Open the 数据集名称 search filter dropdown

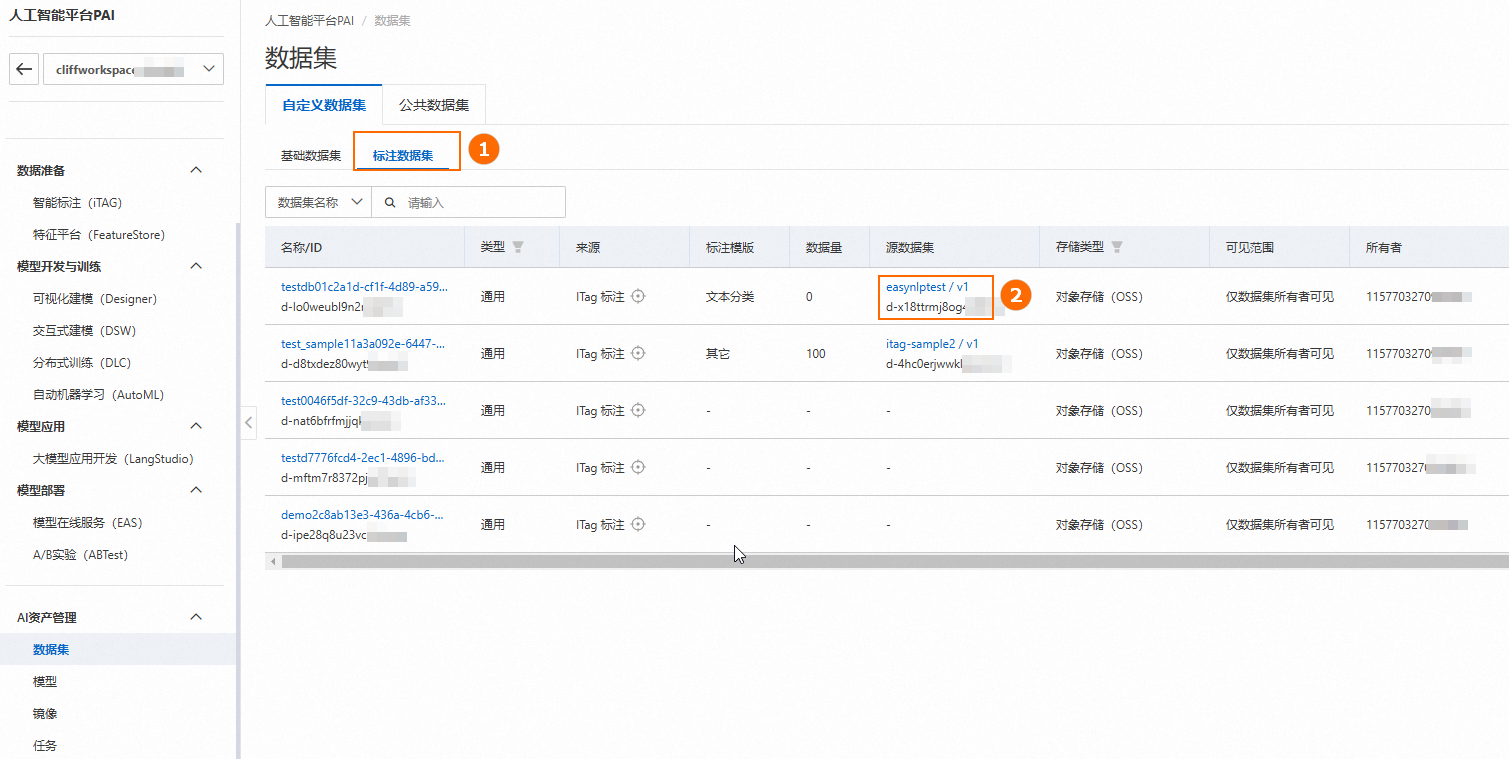pos(318,202)
